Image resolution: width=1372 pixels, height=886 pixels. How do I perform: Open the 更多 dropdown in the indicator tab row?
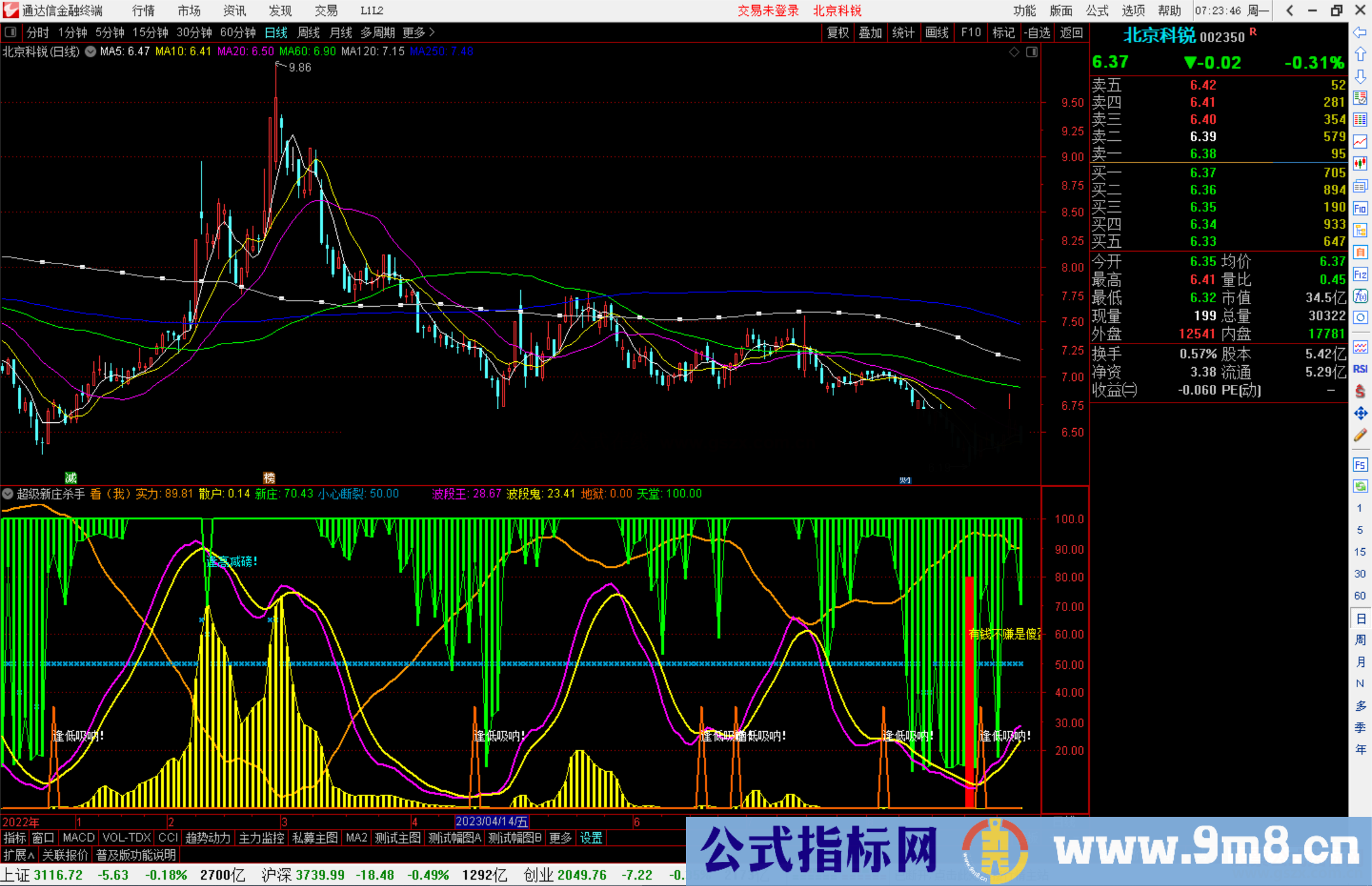click(x=559, y=838)
